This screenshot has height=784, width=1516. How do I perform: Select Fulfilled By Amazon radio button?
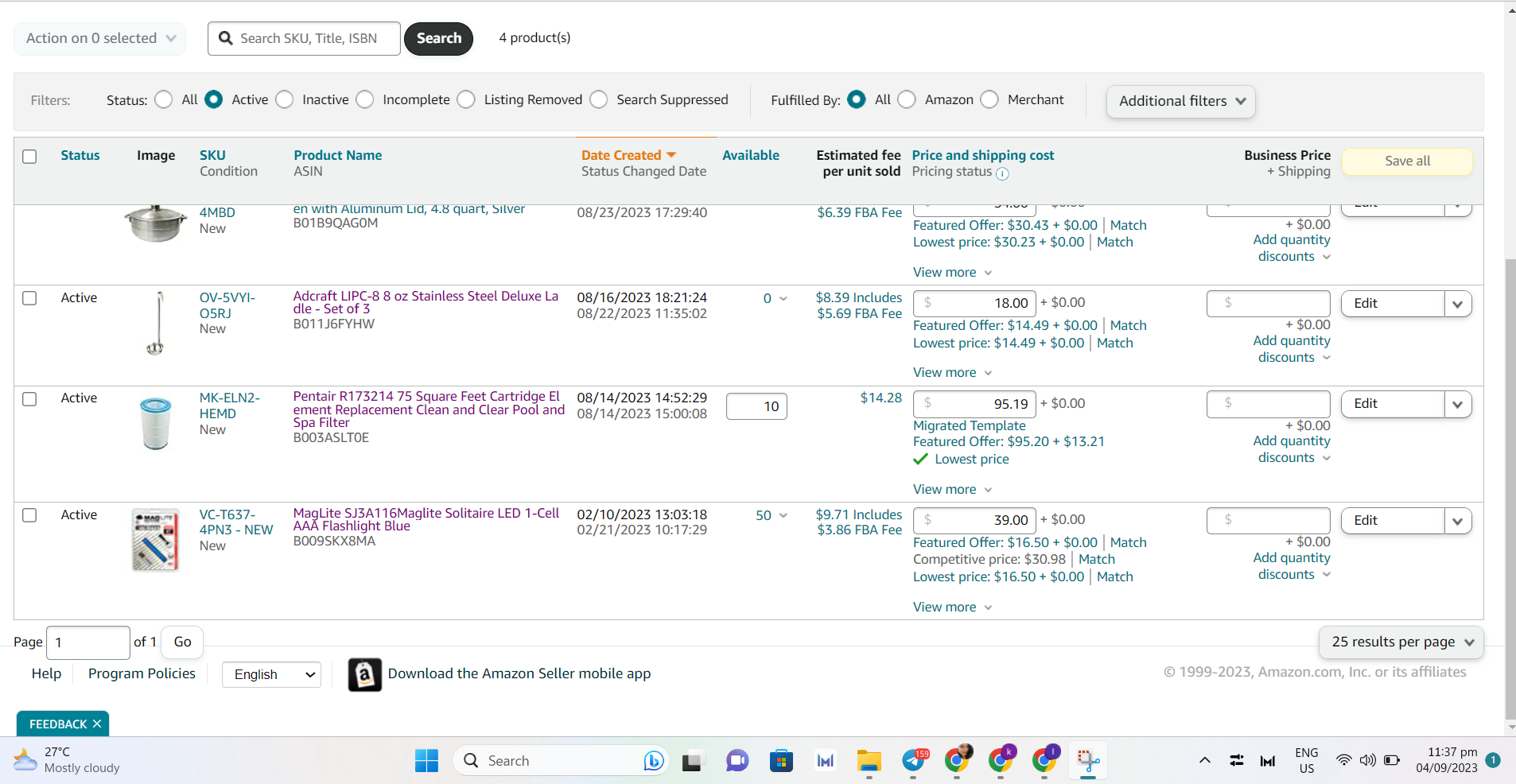pos(907,99)
